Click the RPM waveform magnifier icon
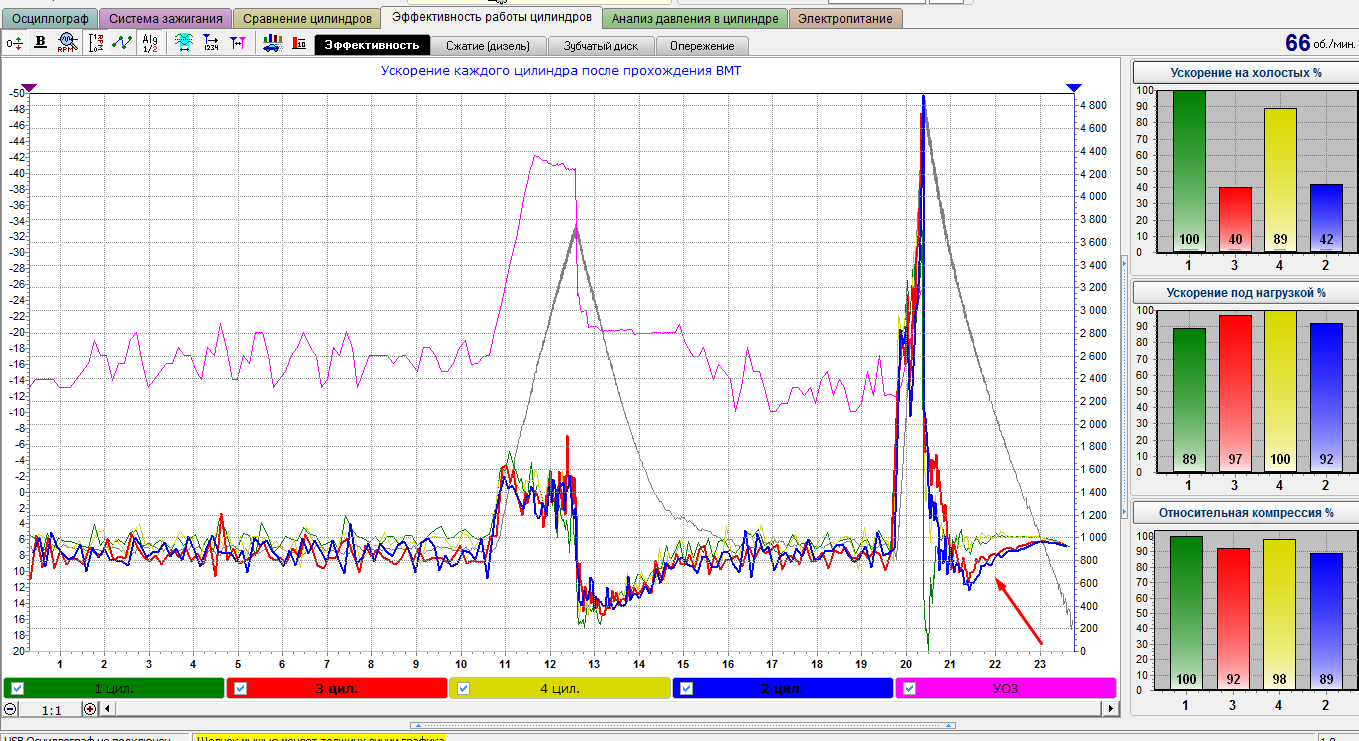 click(67, 42)
